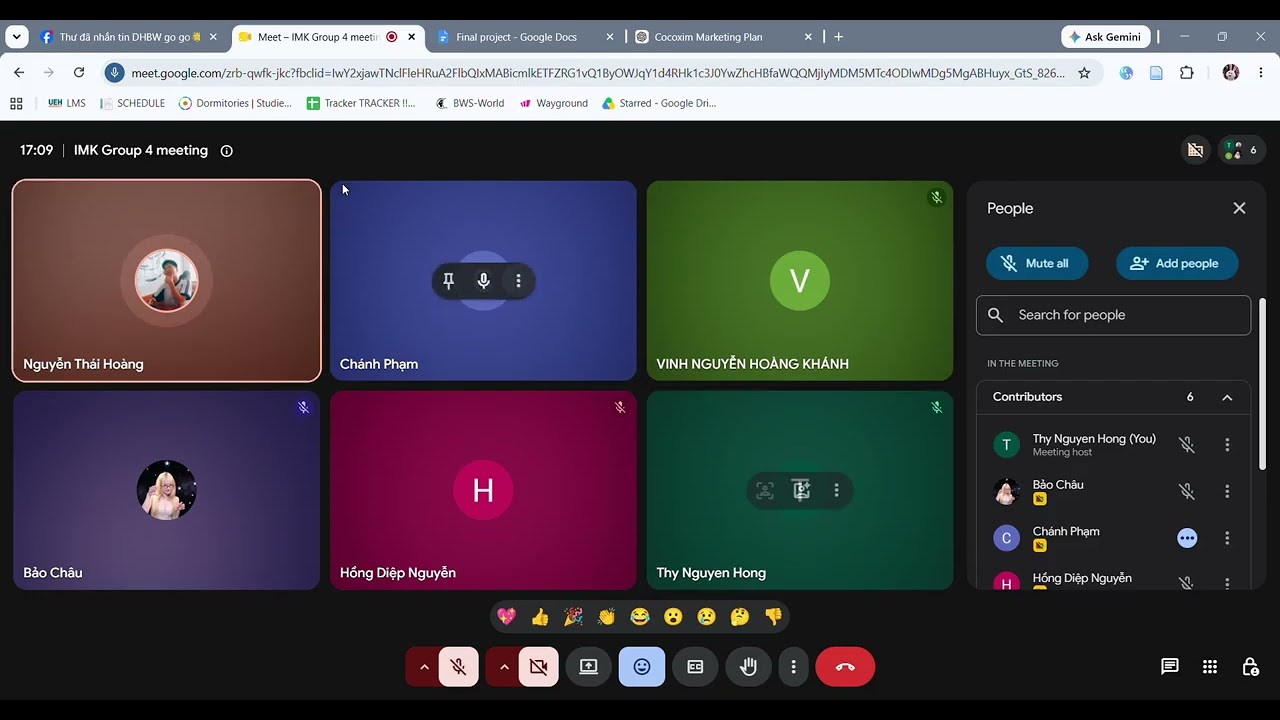The height and width of the screenshot is (720, 1280).
Task: Send the sparkling heart reaction
Action: [x=507, y=617]
